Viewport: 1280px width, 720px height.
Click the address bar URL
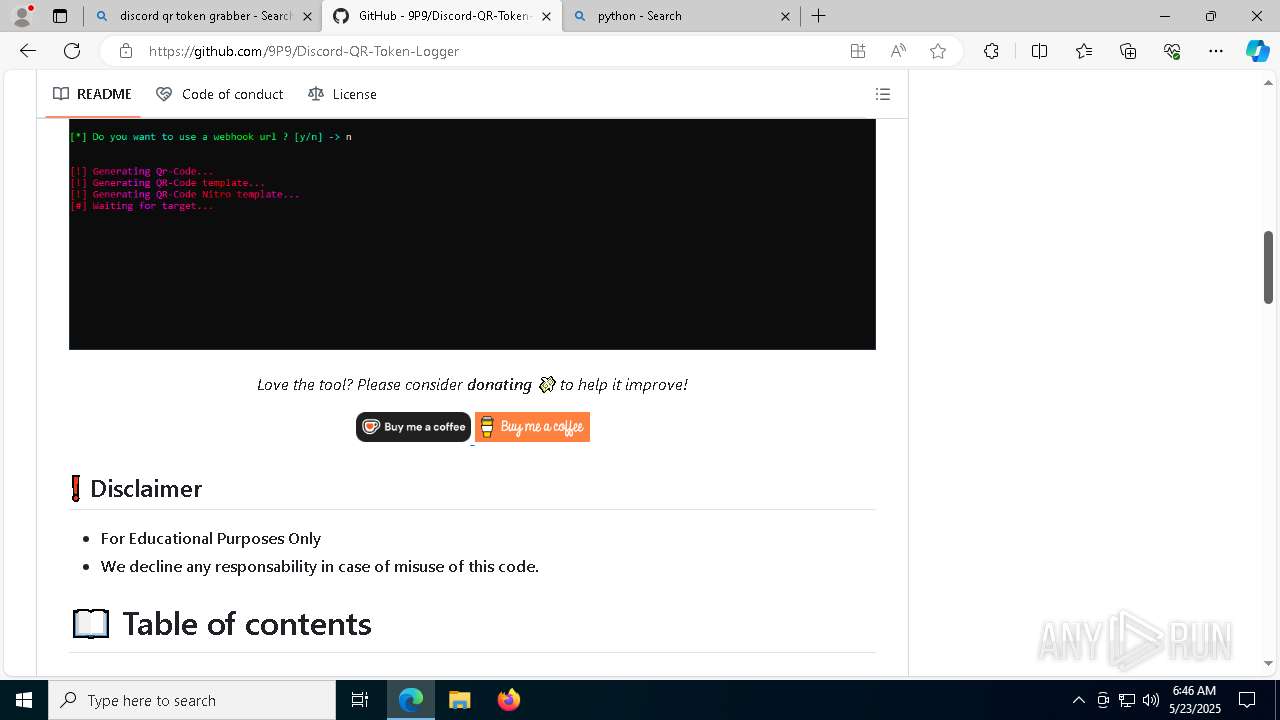(x=304, y=51)
